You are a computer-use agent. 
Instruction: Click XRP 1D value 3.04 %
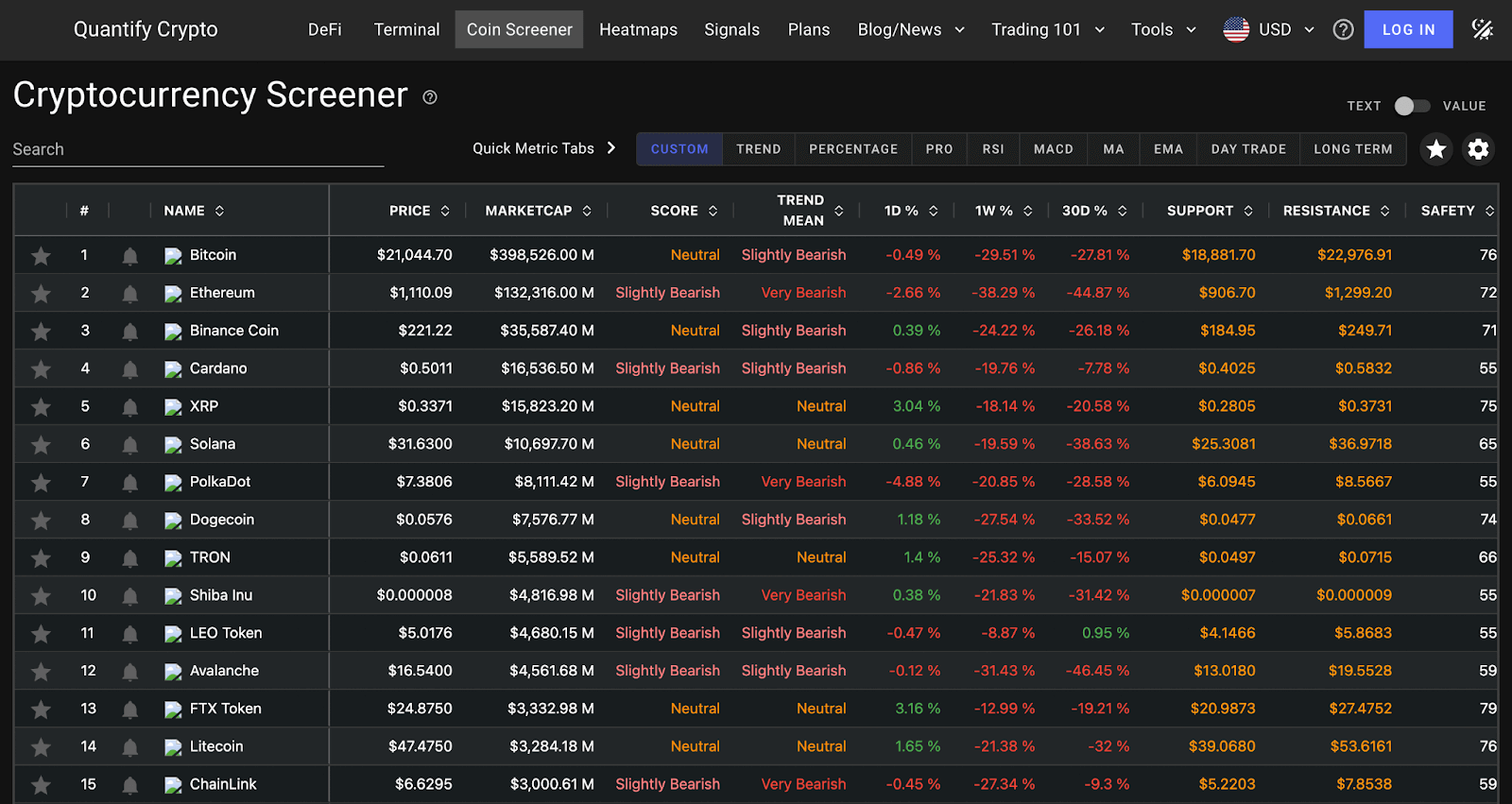pyautogui.click(x=917, y=406)
